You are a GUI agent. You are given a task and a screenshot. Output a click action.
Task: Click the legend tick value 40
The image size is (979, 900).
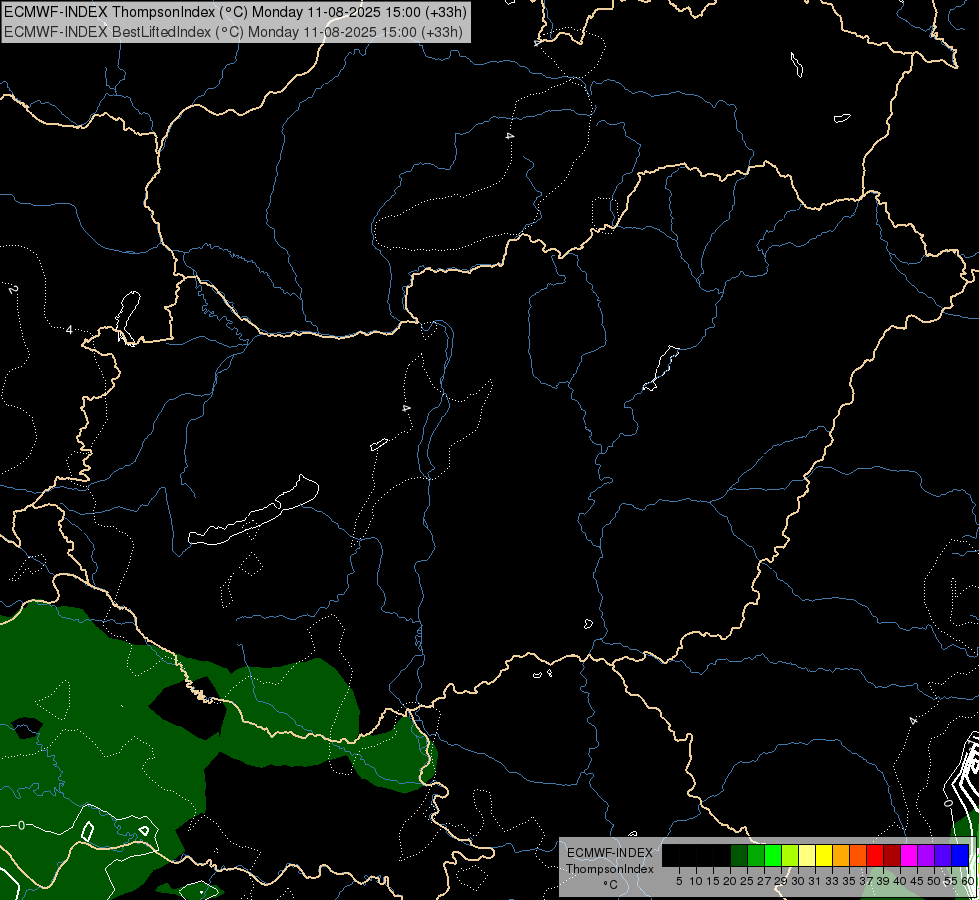click(x=900, y=881)
